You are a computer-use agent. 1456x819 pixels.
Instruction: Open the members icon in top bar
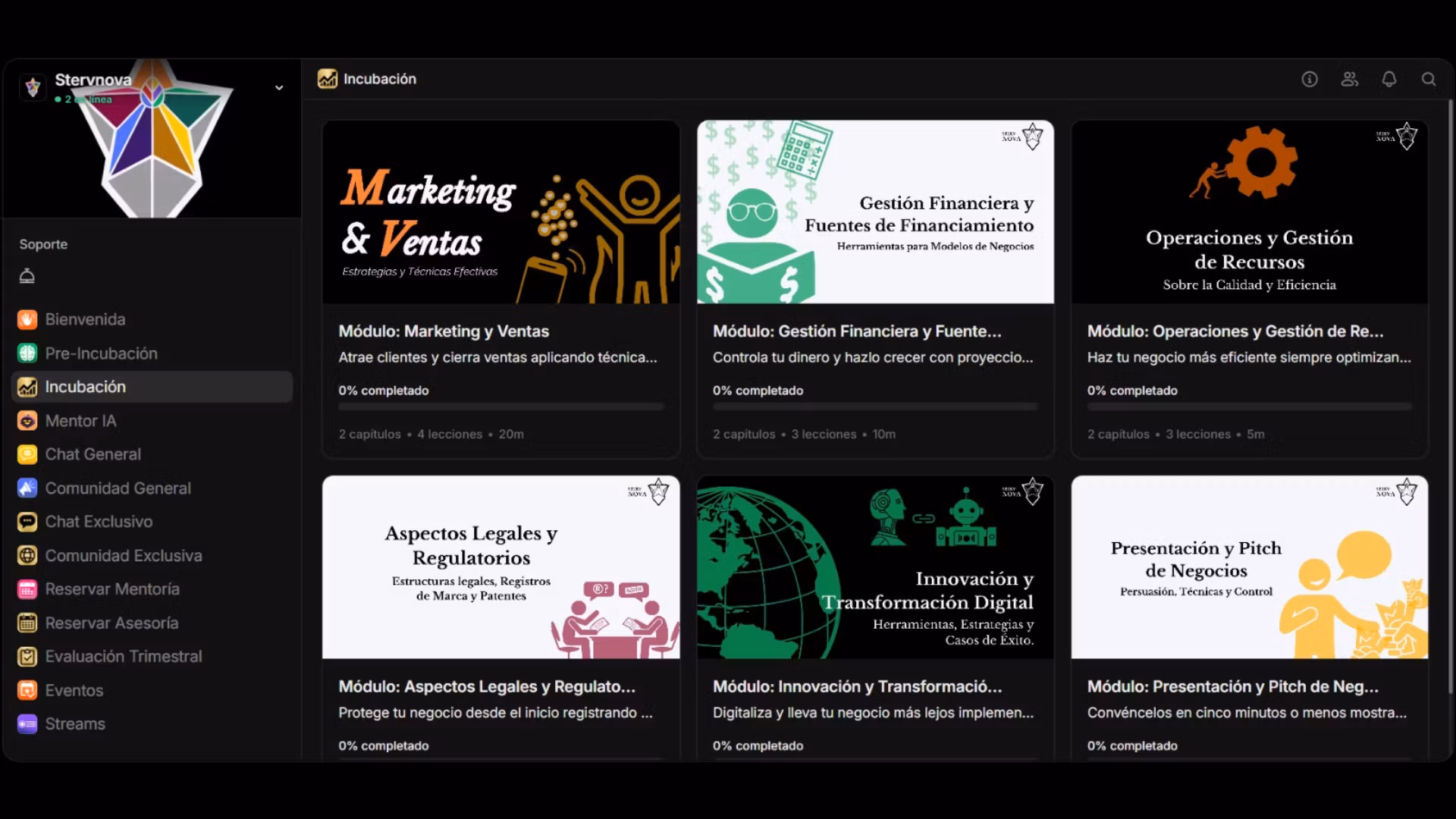coord(1349,79)
